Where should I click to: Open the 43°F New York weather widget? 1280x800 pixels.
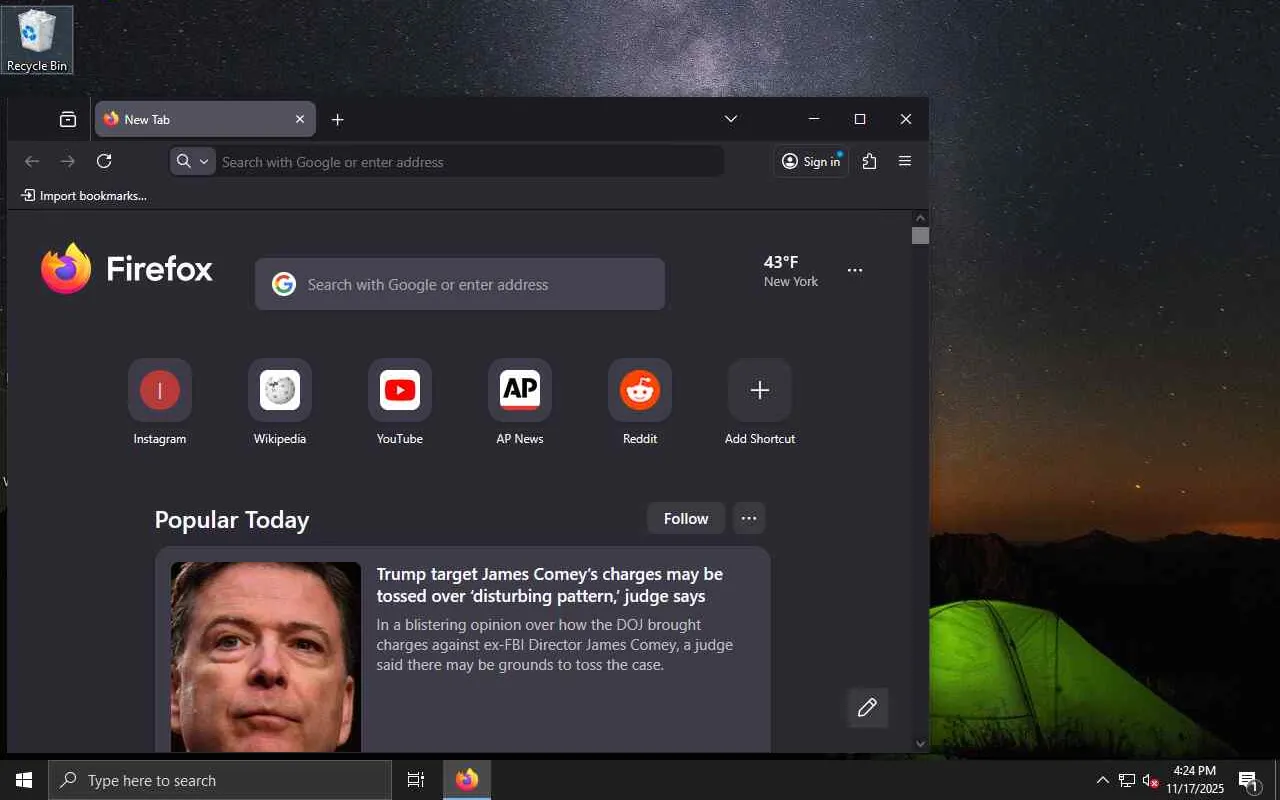tap(791, 270)
